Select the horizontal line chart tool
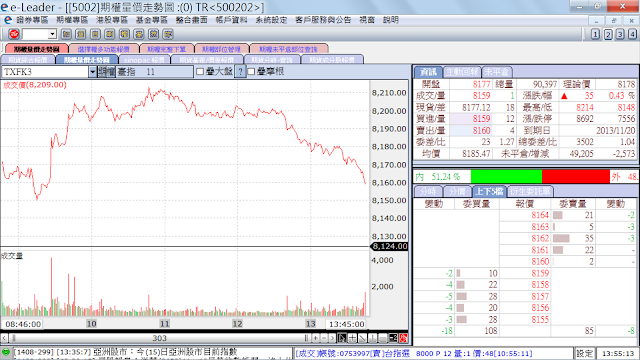Image resolution: width=640 pixels, height=360 pixels. click(383, 338)
